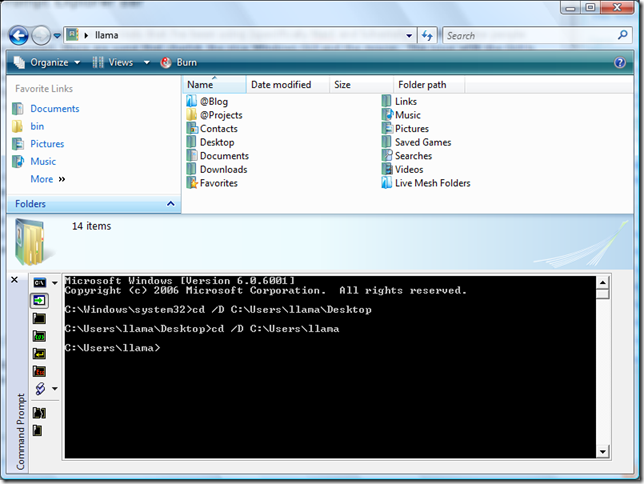Select the Live Mesh Folders icon
The height and width of the screenshot is (484, 644).
click(386, 182)
